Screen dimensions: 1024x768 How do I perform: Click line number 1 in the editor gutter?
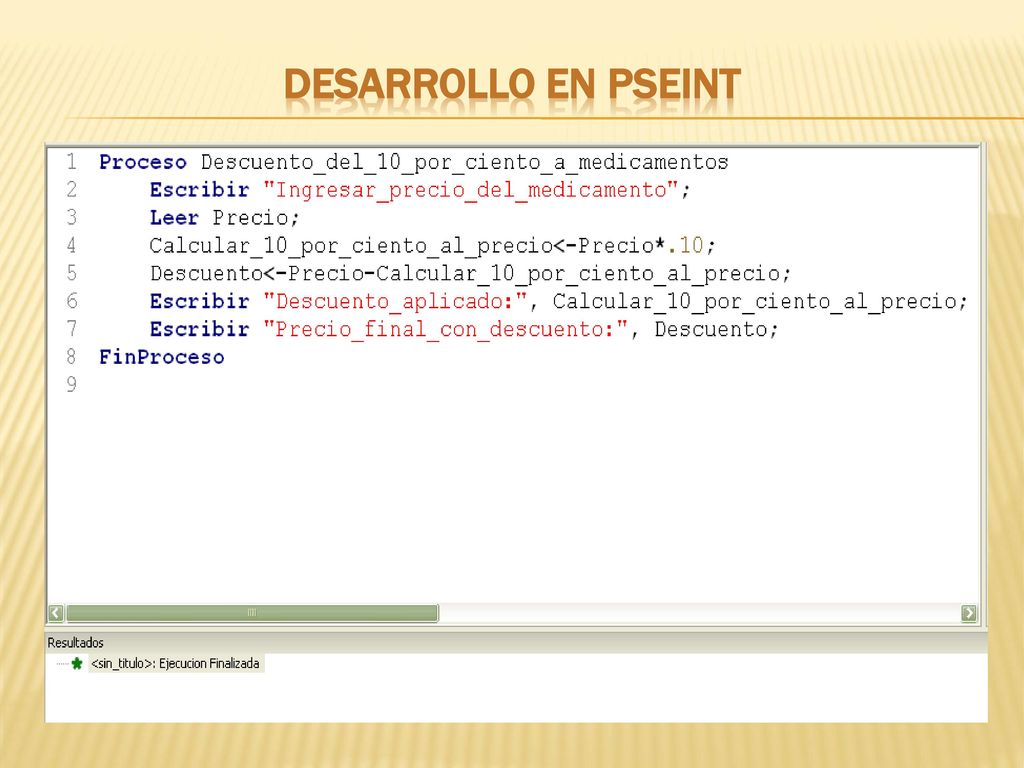pyautogui.click(x=72, y=162)
